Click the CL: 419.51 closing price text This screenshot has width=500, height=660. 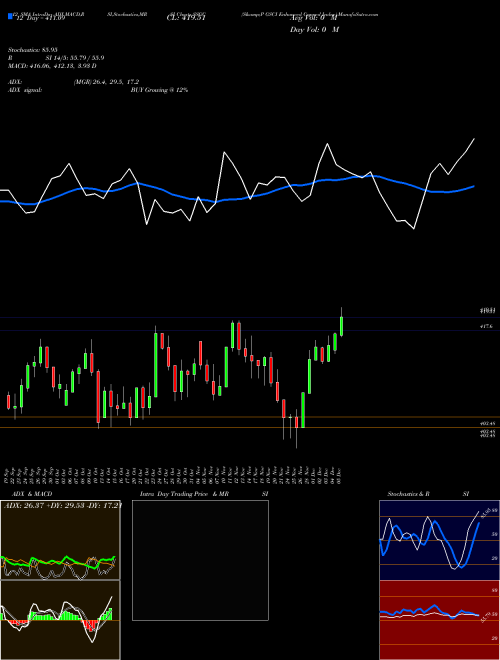pos(186,18)
